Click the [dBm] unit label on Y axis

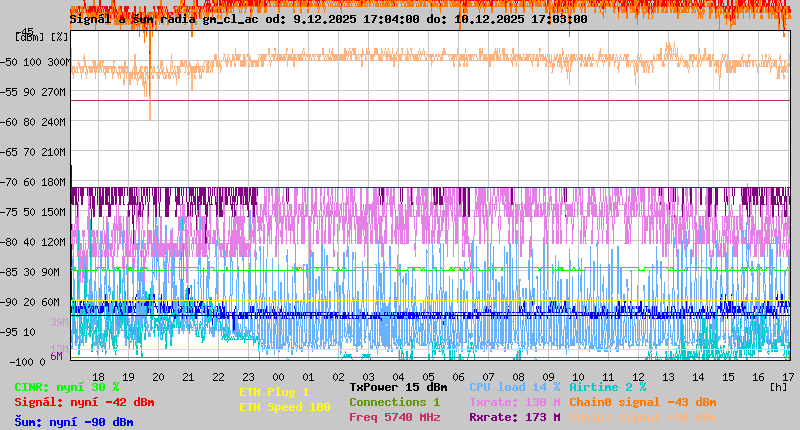pos(30,36)
